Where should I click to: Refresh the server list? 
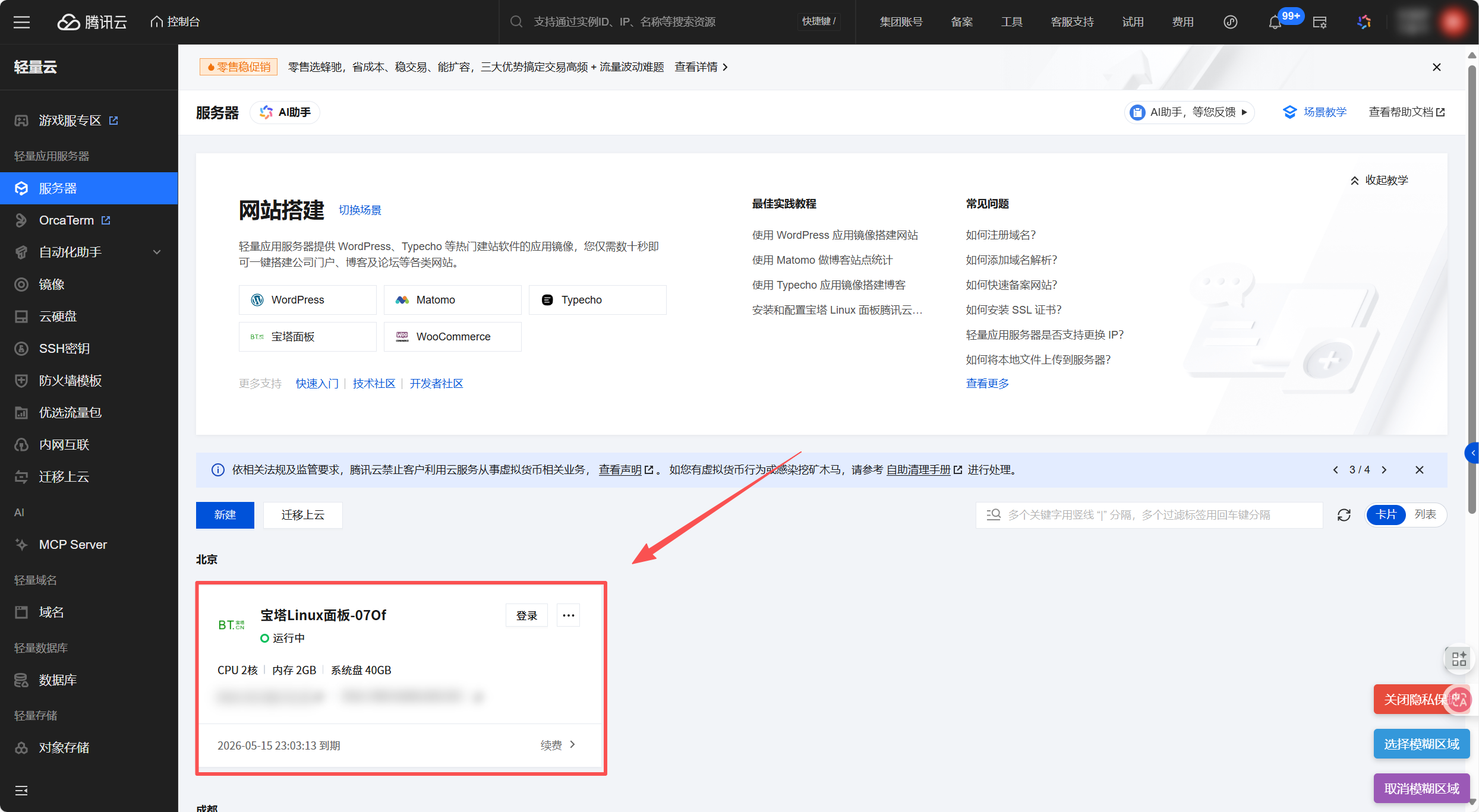(x=1344, y=515)
